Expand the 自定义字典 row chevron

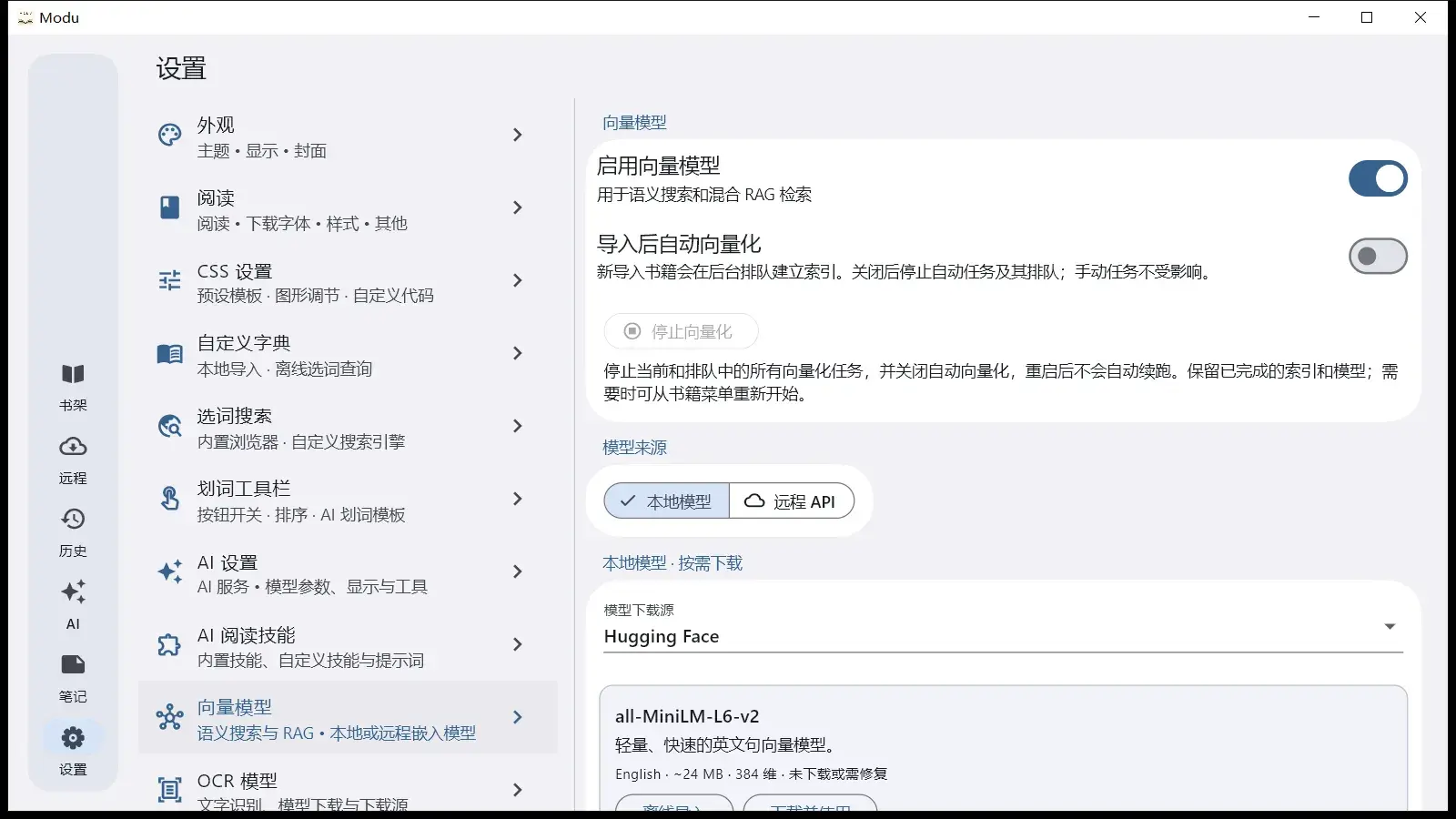tap(518, 353)
